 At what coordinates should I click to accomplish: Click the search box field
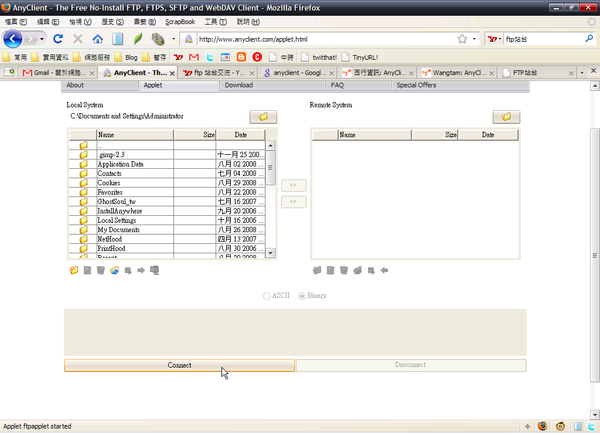coord(543,39)
